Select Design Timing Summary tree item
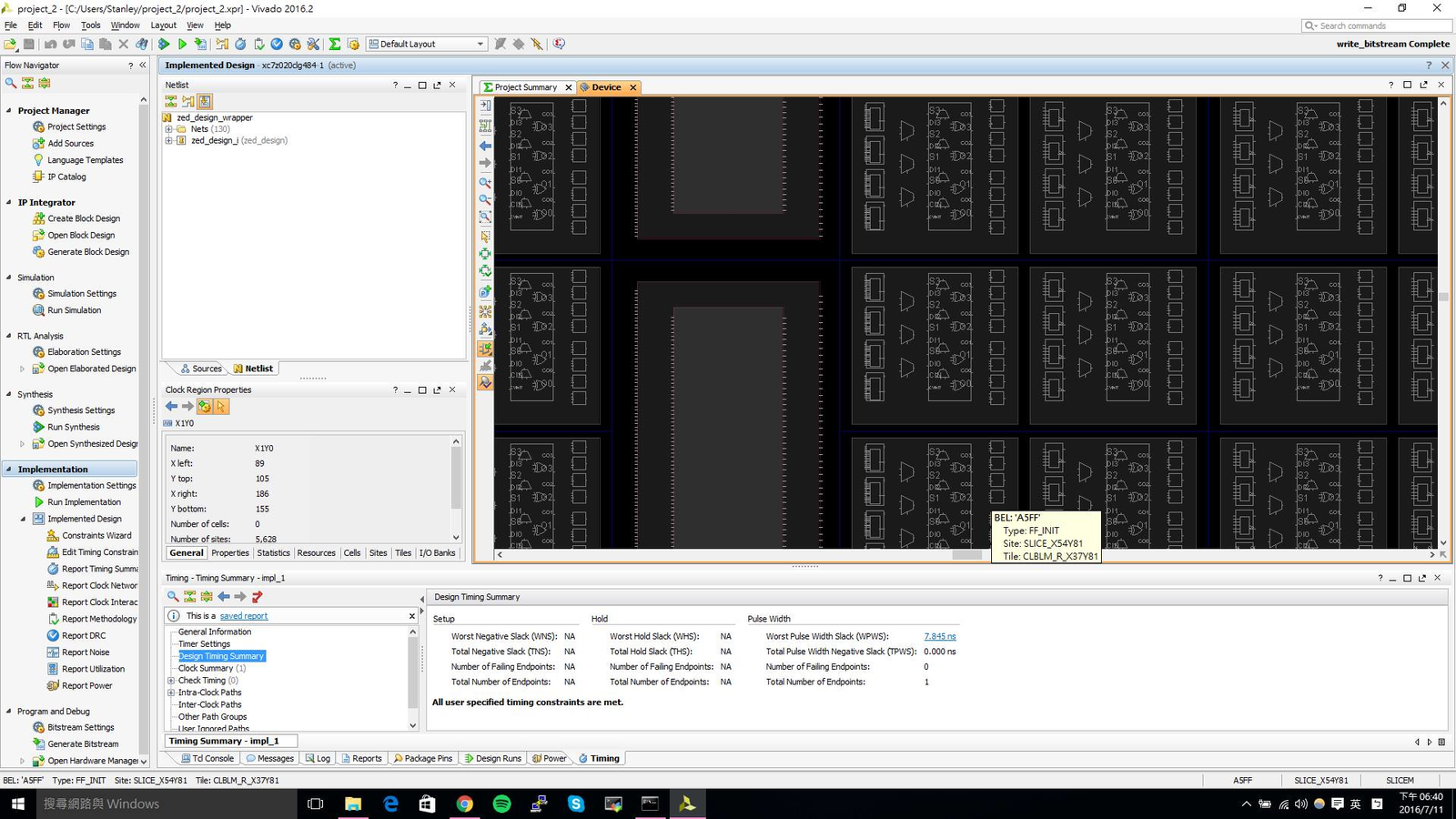 [221, 656]
